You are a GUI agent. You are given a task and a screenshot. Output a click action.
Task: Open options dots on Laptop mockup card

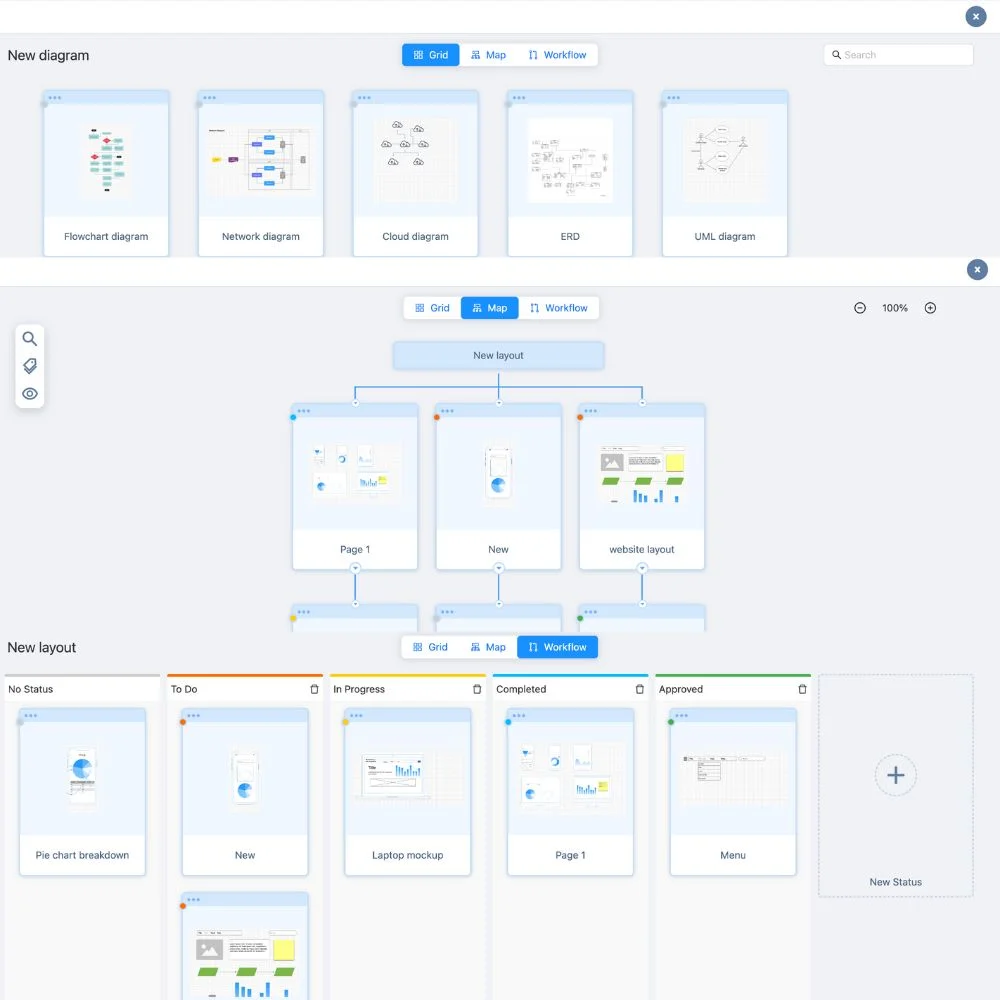pyautogui.click(x=356, y=715)
